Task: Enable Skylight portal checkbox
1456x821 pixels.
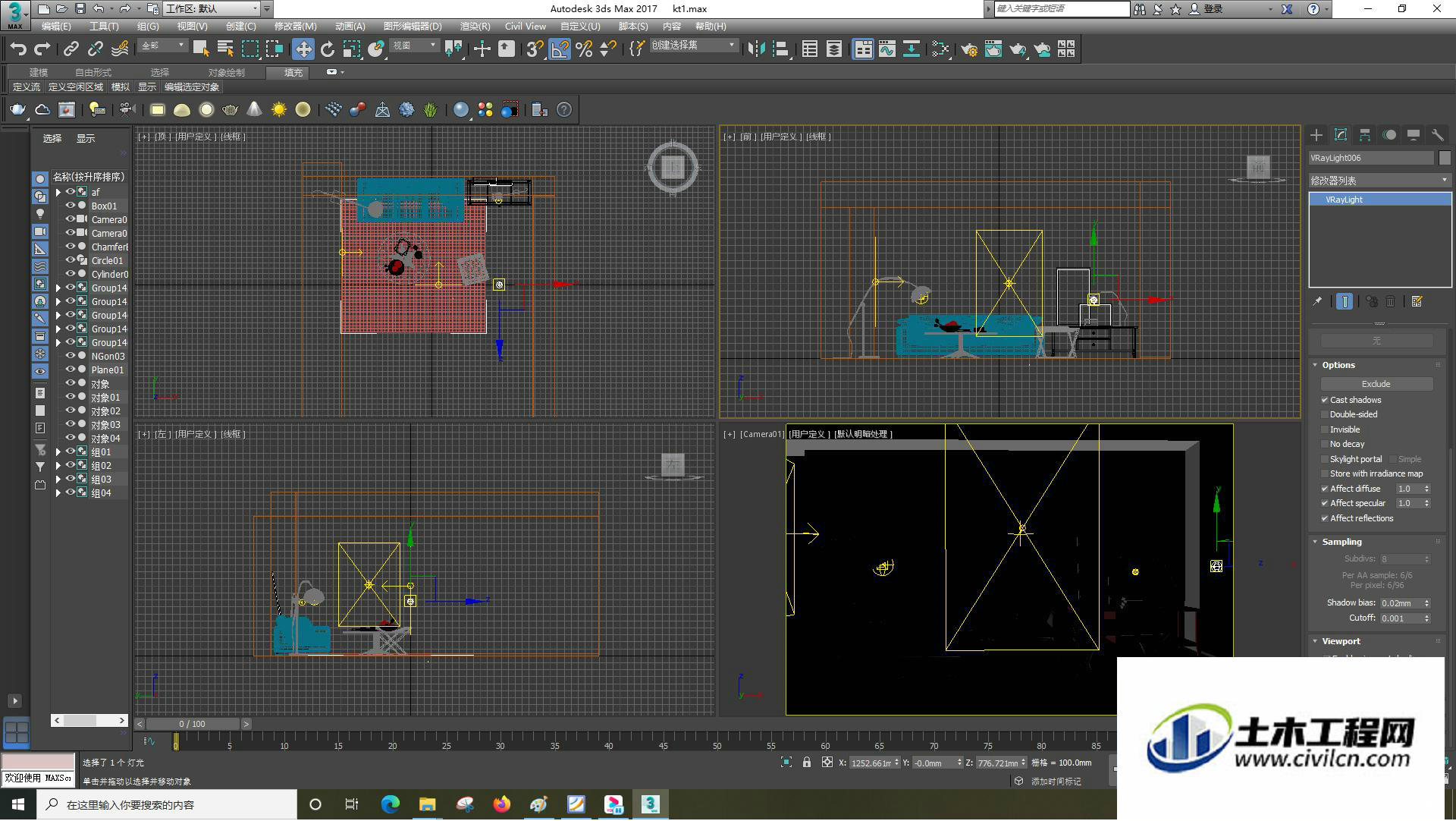Action: tap(1325, 459)
